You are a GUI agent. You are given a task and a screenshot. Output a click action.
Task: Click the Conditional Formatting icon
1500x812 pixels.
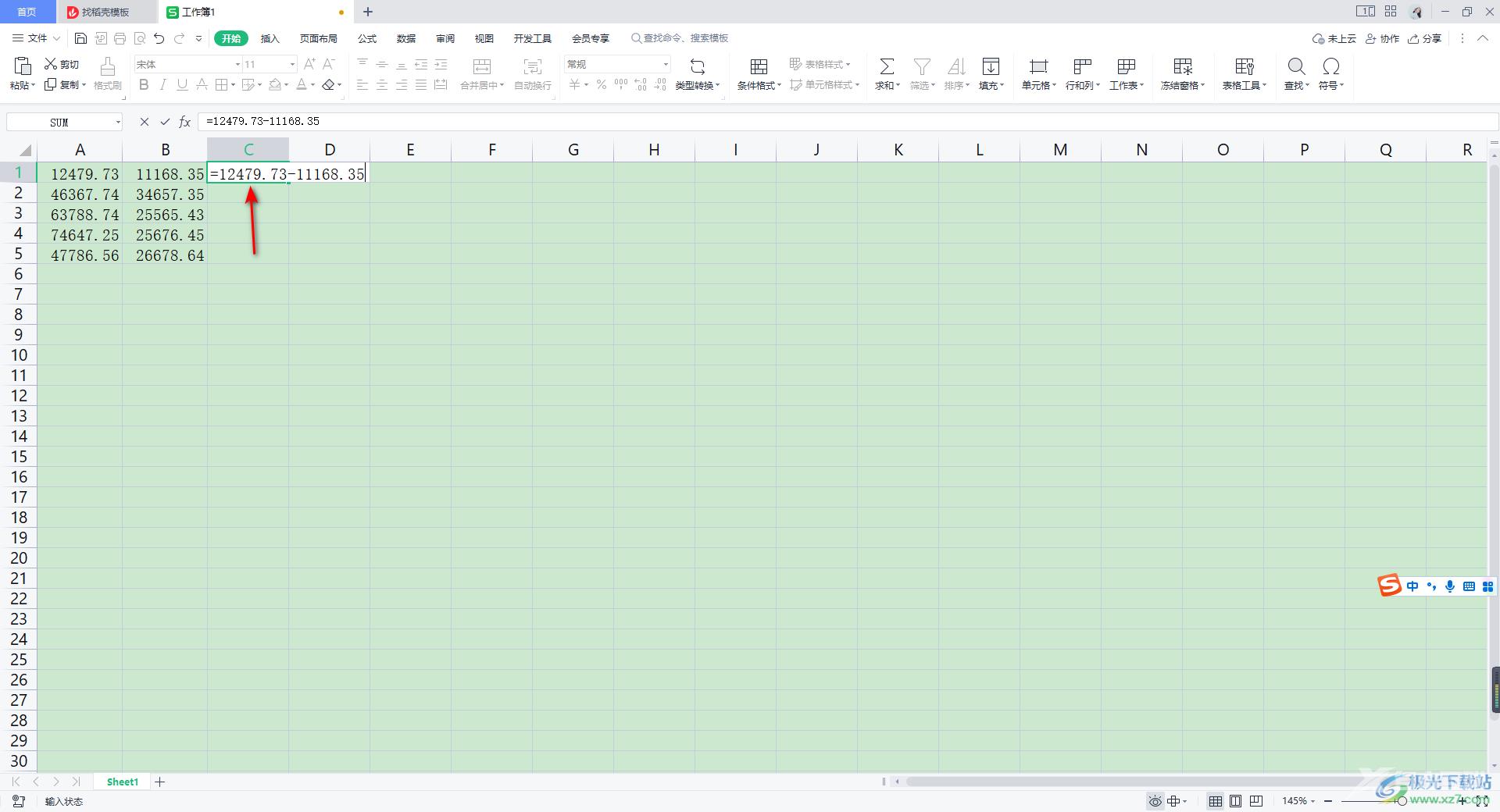pyautogui.click(x=759, y=66)
